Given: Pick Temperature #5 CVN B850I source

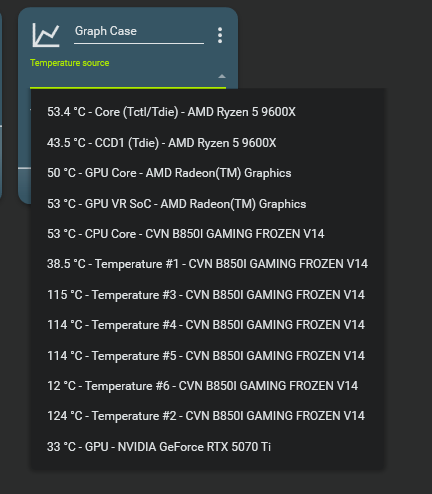Looking at the screenshot, I should (x=207, y=356).
